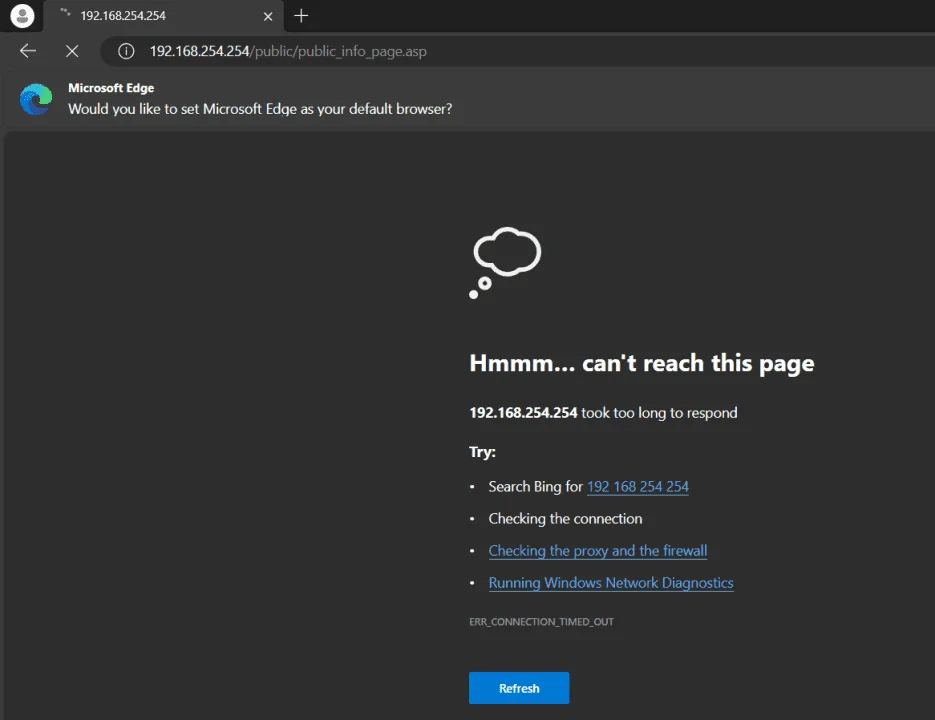
Task: Go back with the arrow icon
Action: (28, 51)
